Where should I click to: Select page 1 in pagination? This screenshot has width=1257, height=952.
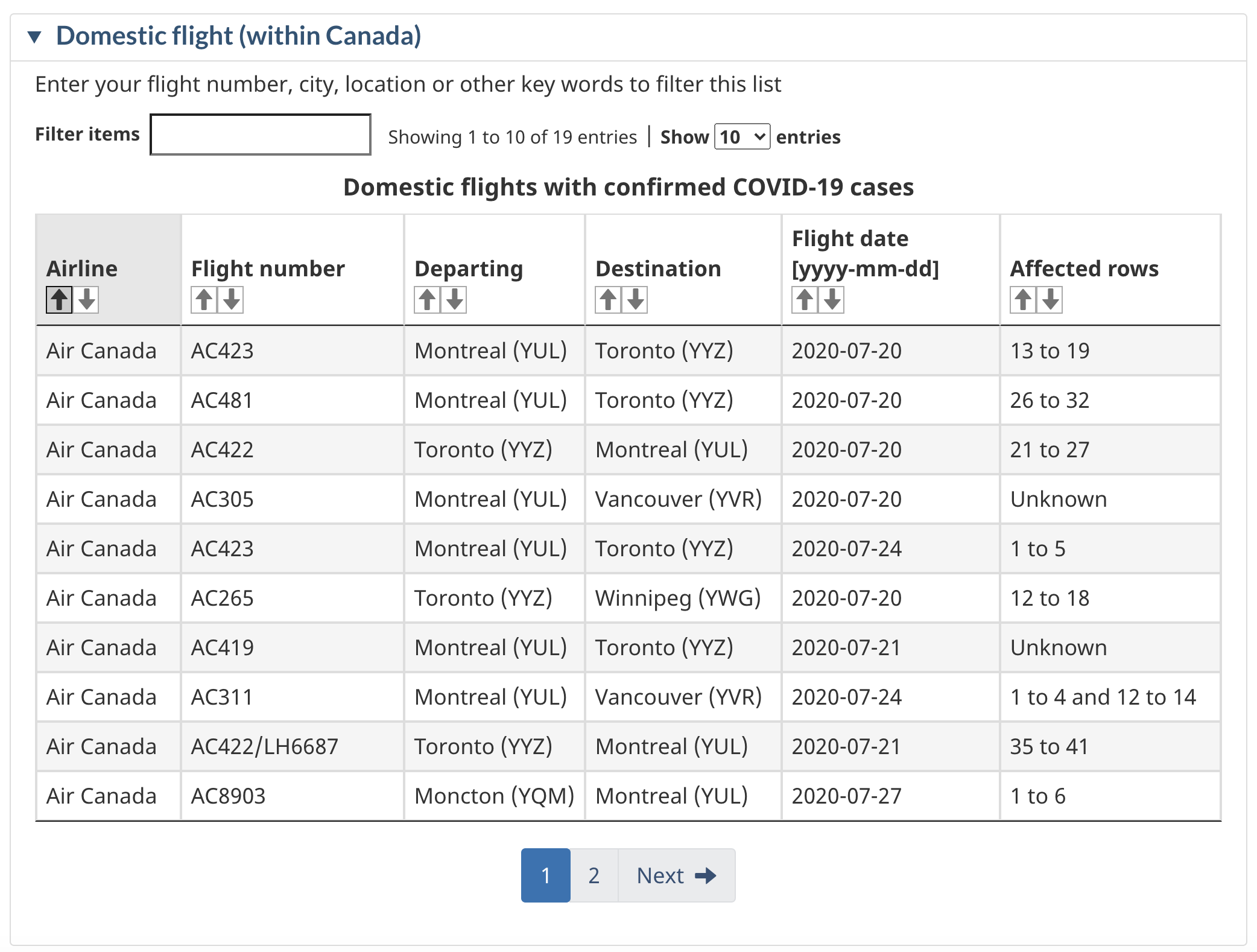pos(546,875)
